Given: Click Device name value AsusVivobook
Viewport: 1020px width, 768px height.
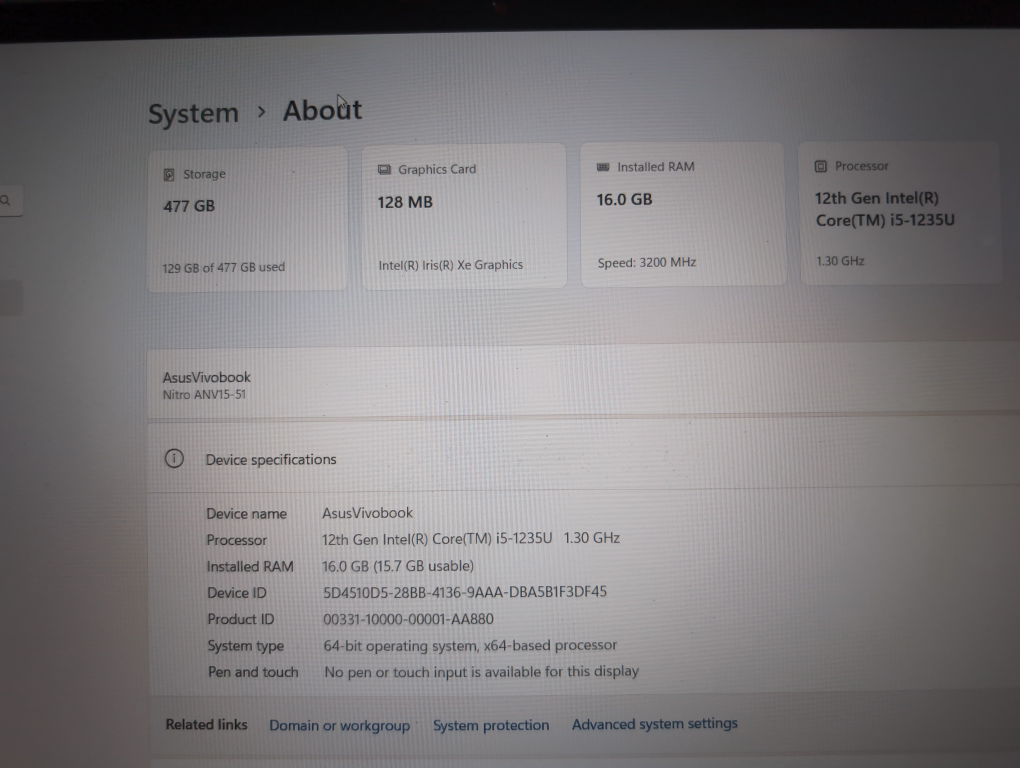Looking at the screenshot, I should point(368,513).
